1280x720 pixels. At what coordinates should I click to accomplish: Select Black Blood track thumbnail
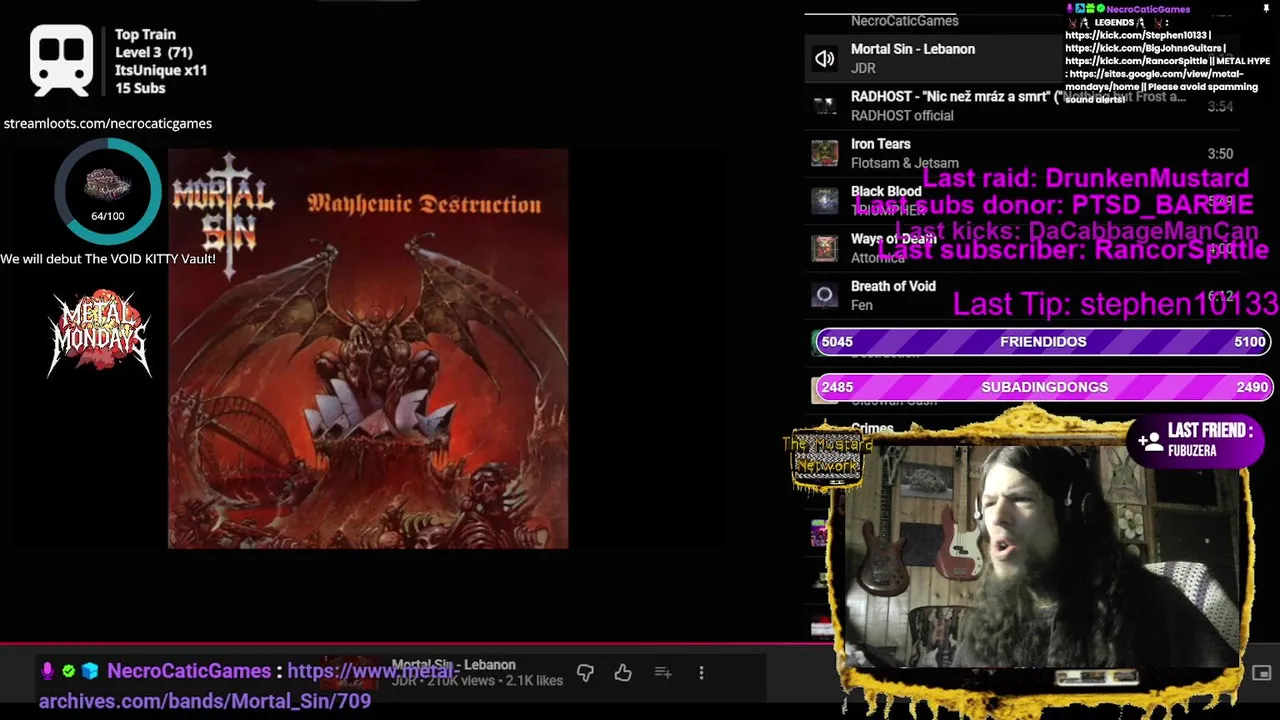coord(824,200)
